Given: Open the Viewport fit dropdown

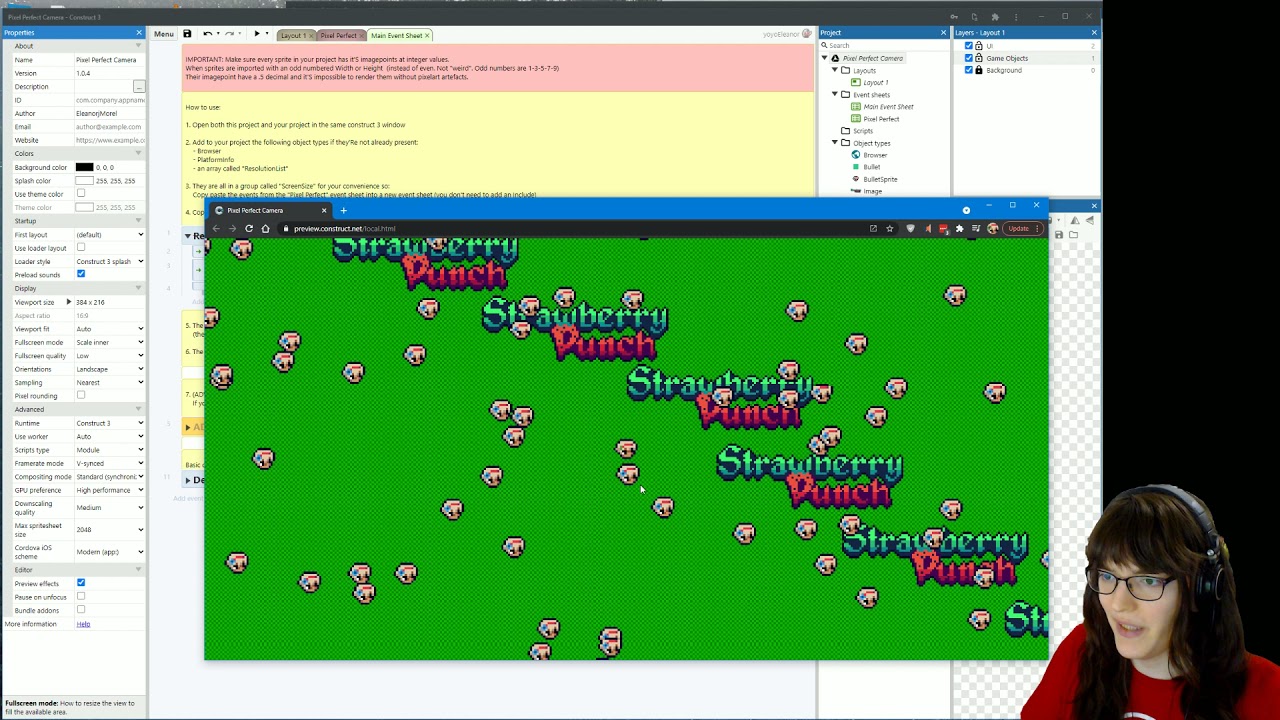Looking at the screenshot, I should 109,329.
